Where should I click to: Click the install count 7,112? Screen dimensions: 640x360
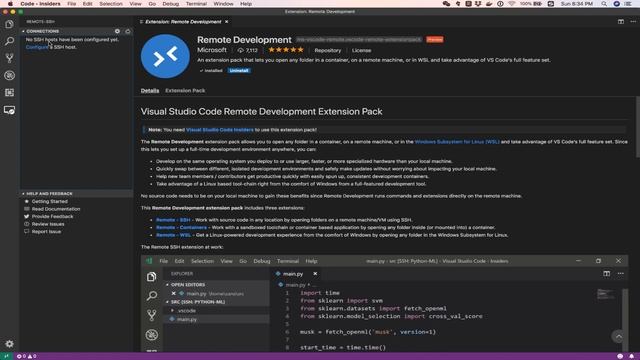248,51
